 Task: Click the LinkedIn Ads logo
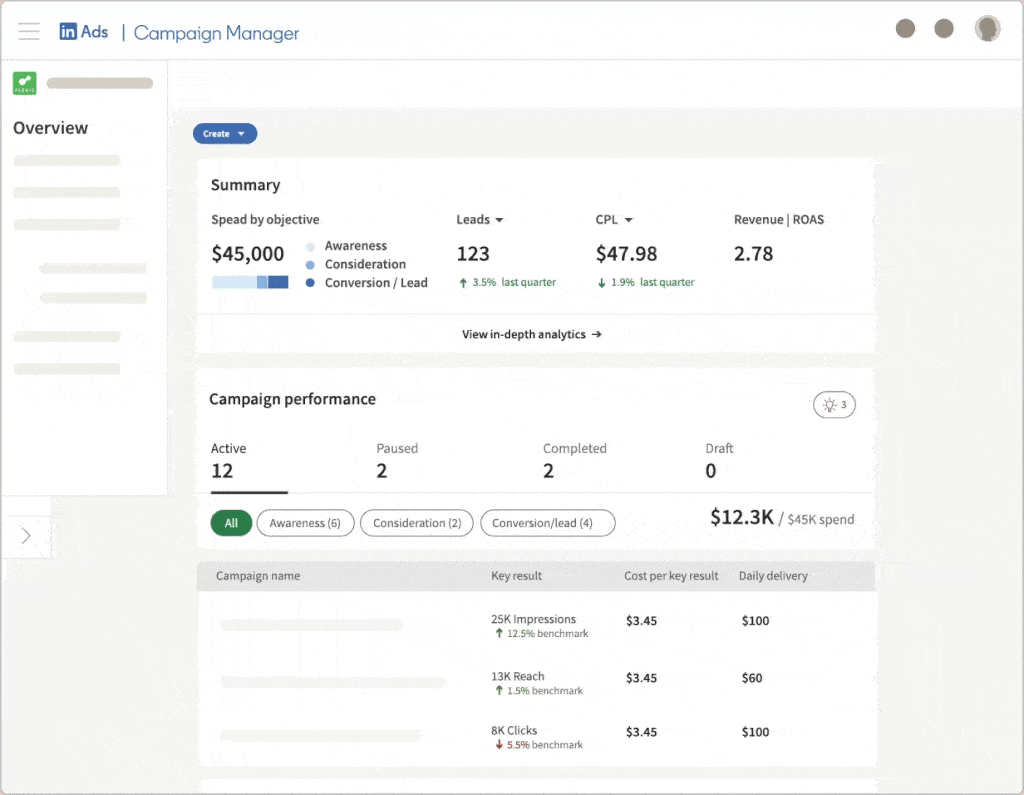[x=84, y=31]
